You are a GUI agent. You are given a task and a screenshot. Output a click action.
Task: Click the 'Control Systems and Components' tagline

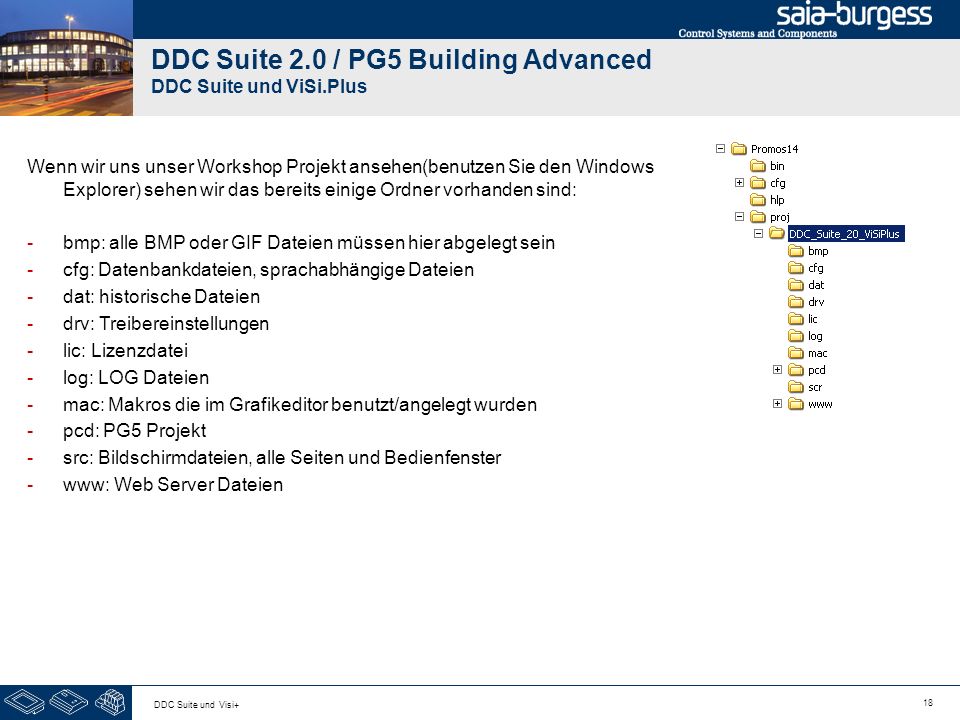point(757,33)
